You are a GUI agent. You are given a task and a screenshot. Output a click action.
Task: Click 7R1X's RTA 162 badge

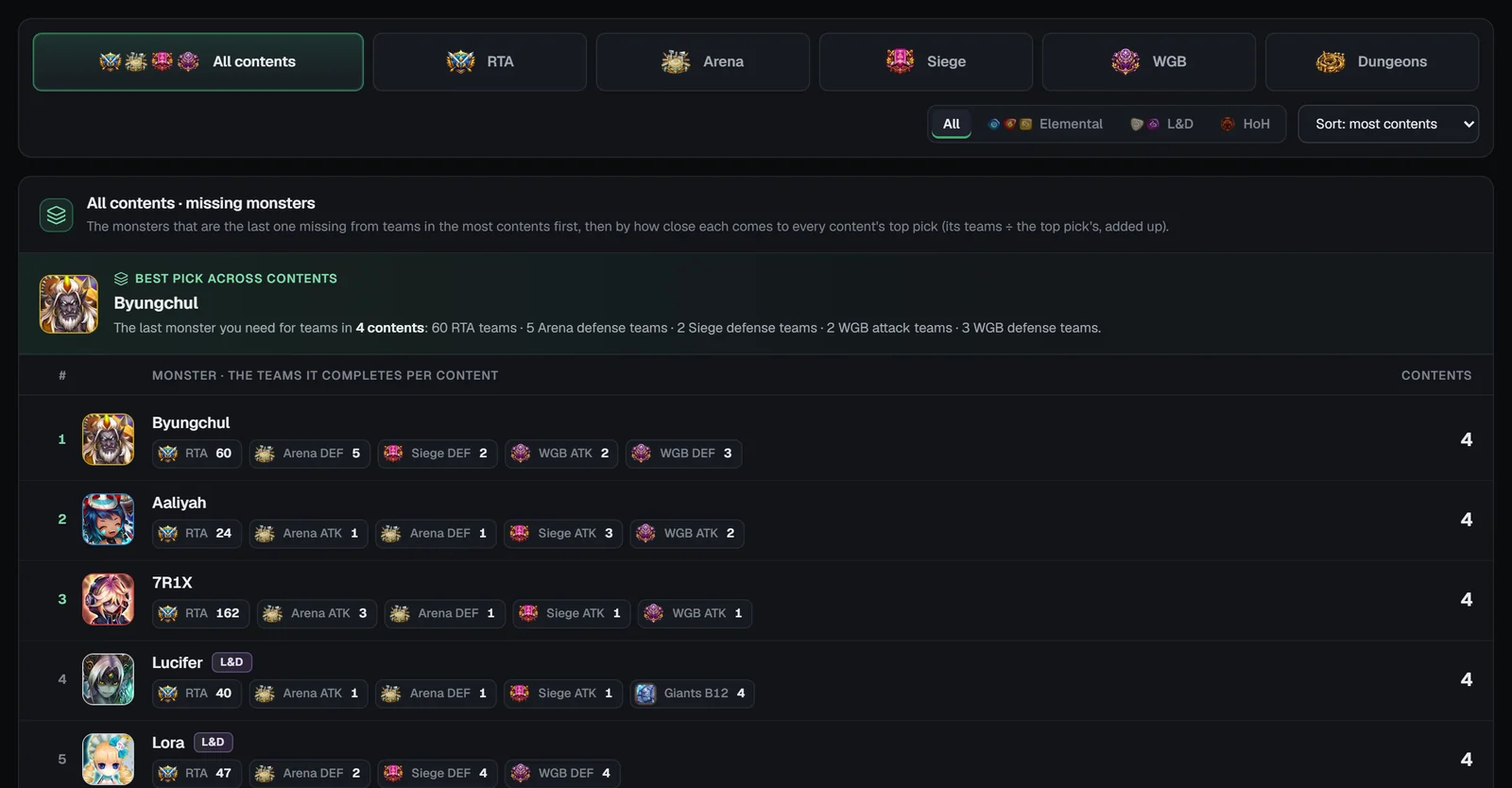(201, 613)
